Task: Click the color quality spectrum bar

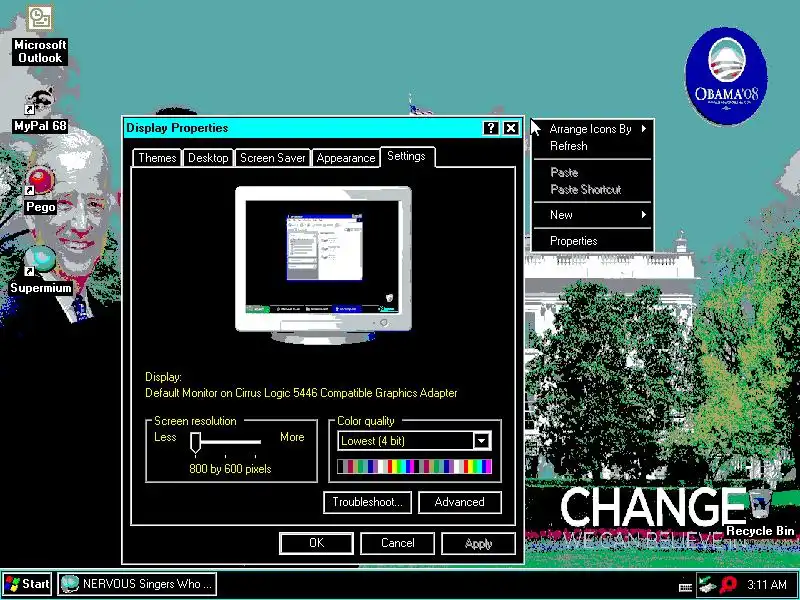Action: point(414,466)
